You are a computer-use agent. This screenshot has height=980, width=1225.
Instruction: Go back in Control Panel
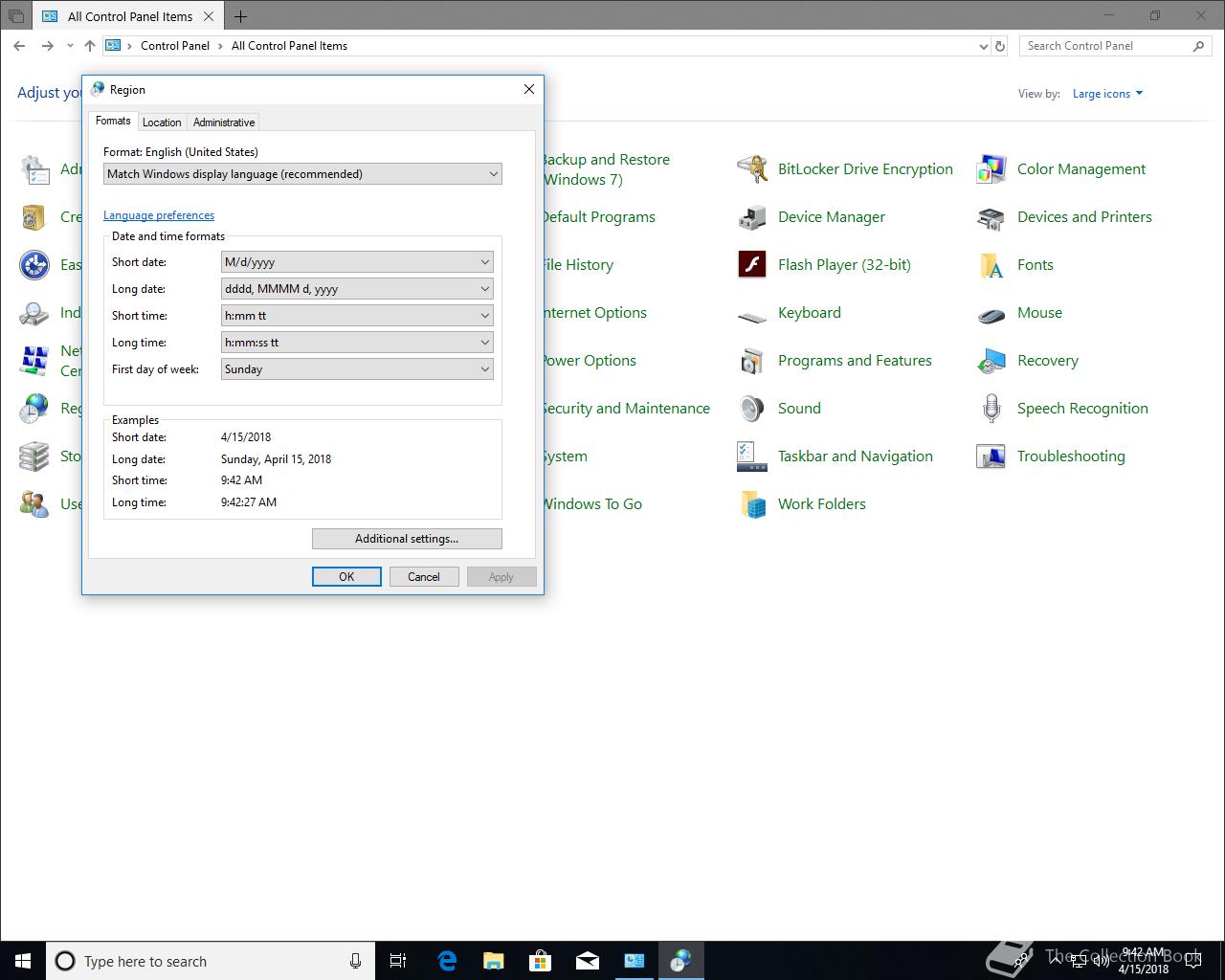click(x=19, y=46)
